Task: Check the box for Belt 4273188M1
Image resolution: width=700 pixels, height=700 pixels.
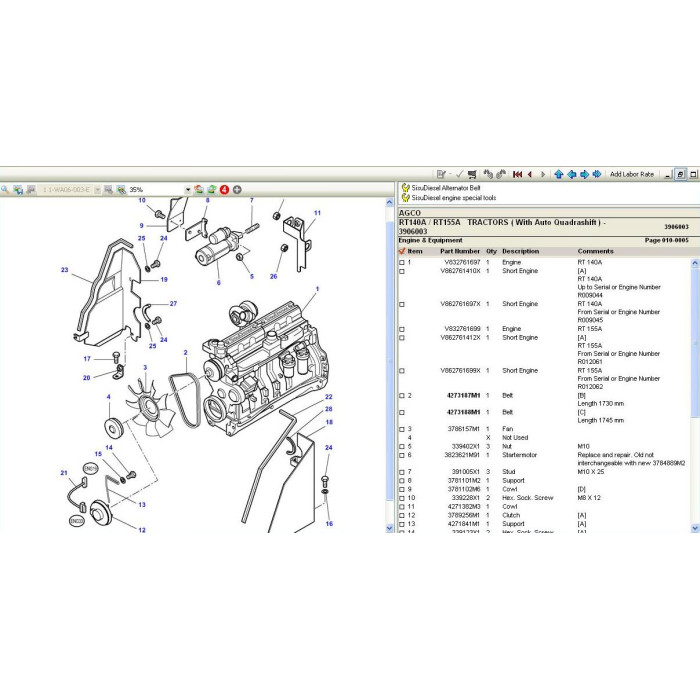Action: pyautogui.click(x=402, y=412)
